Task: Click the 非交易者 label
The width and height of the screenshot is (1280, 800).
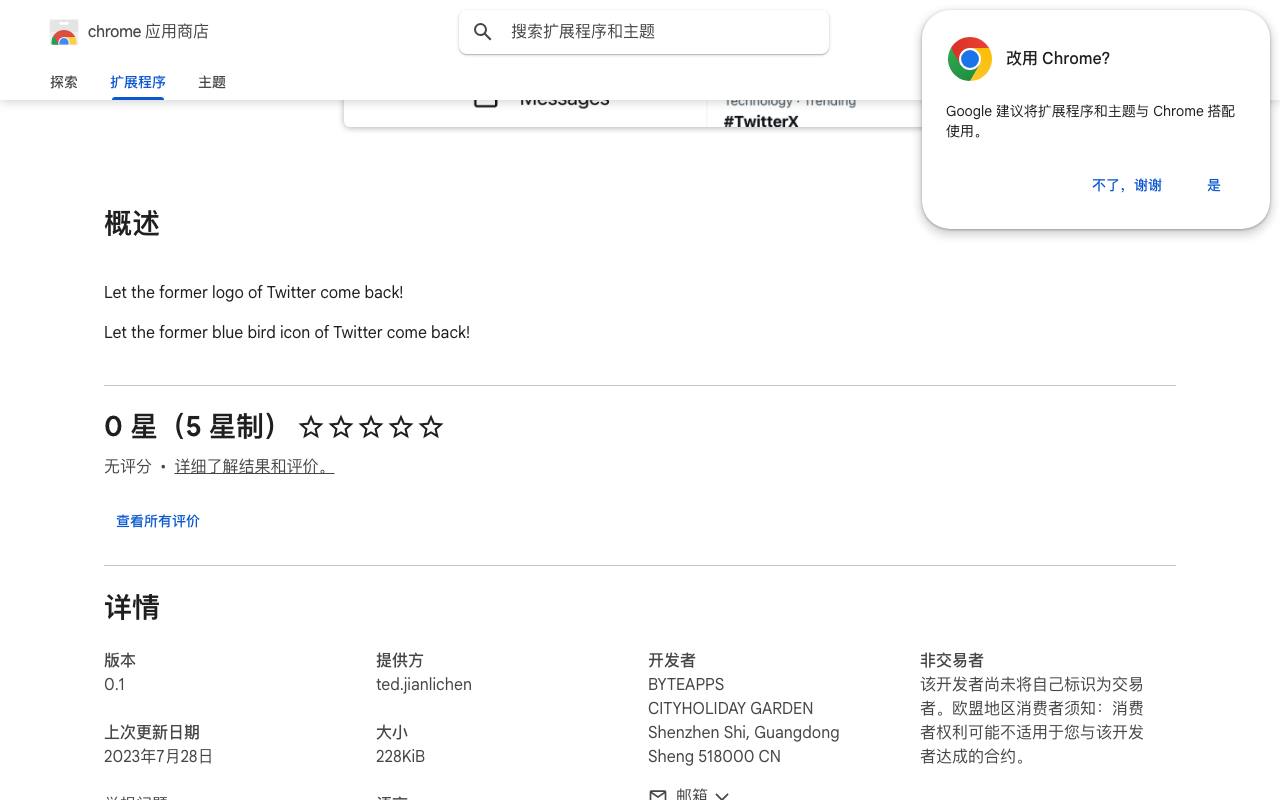Action: point(952,661)
